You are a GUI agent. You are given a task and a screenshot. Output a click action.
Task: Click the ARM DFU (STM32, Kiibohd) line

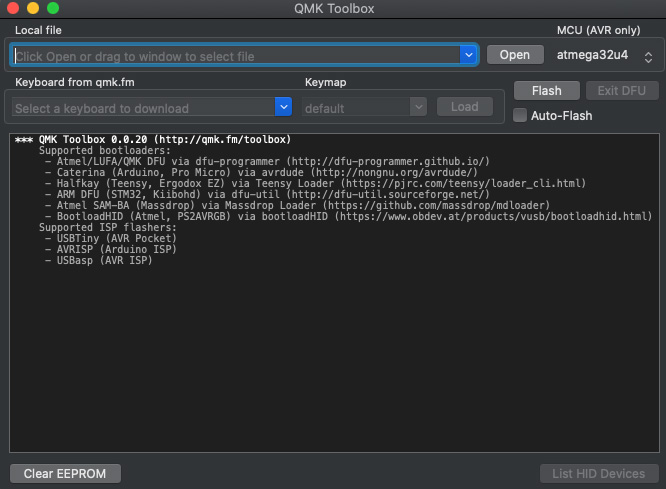(267, 195)
